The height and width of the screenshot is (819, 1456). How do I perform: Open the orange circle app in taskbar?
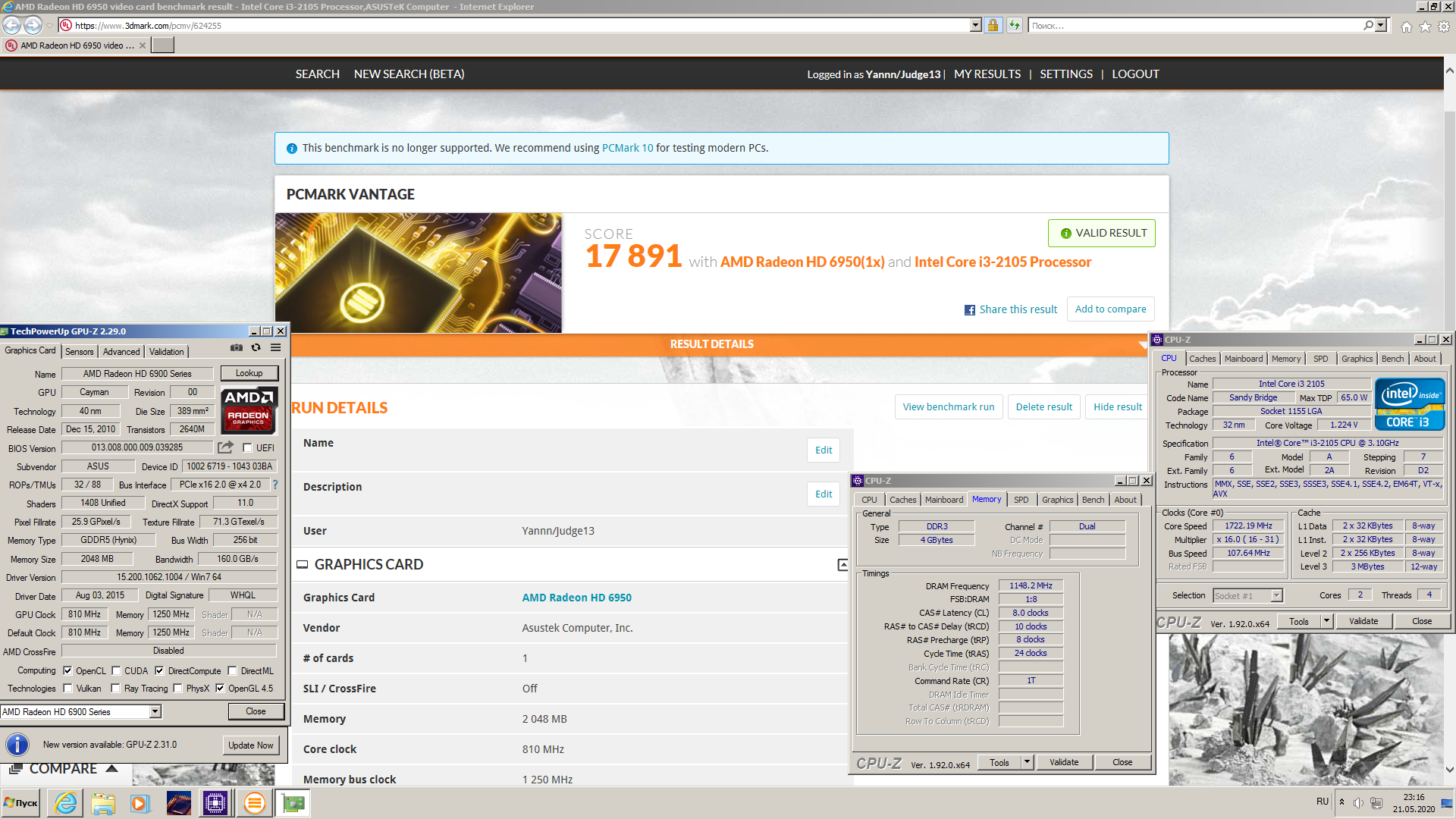[255, 803]
